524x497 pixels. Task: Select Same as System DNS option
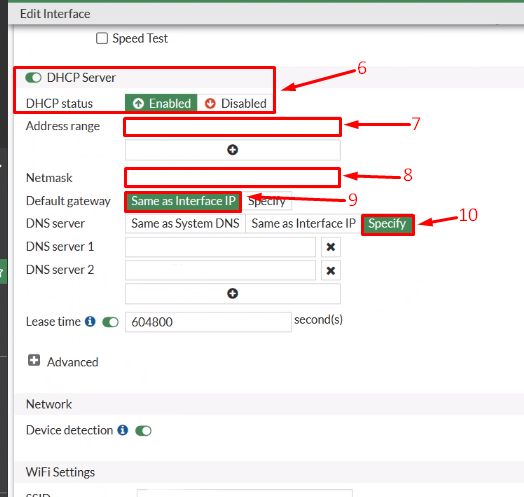coord(185,223)
